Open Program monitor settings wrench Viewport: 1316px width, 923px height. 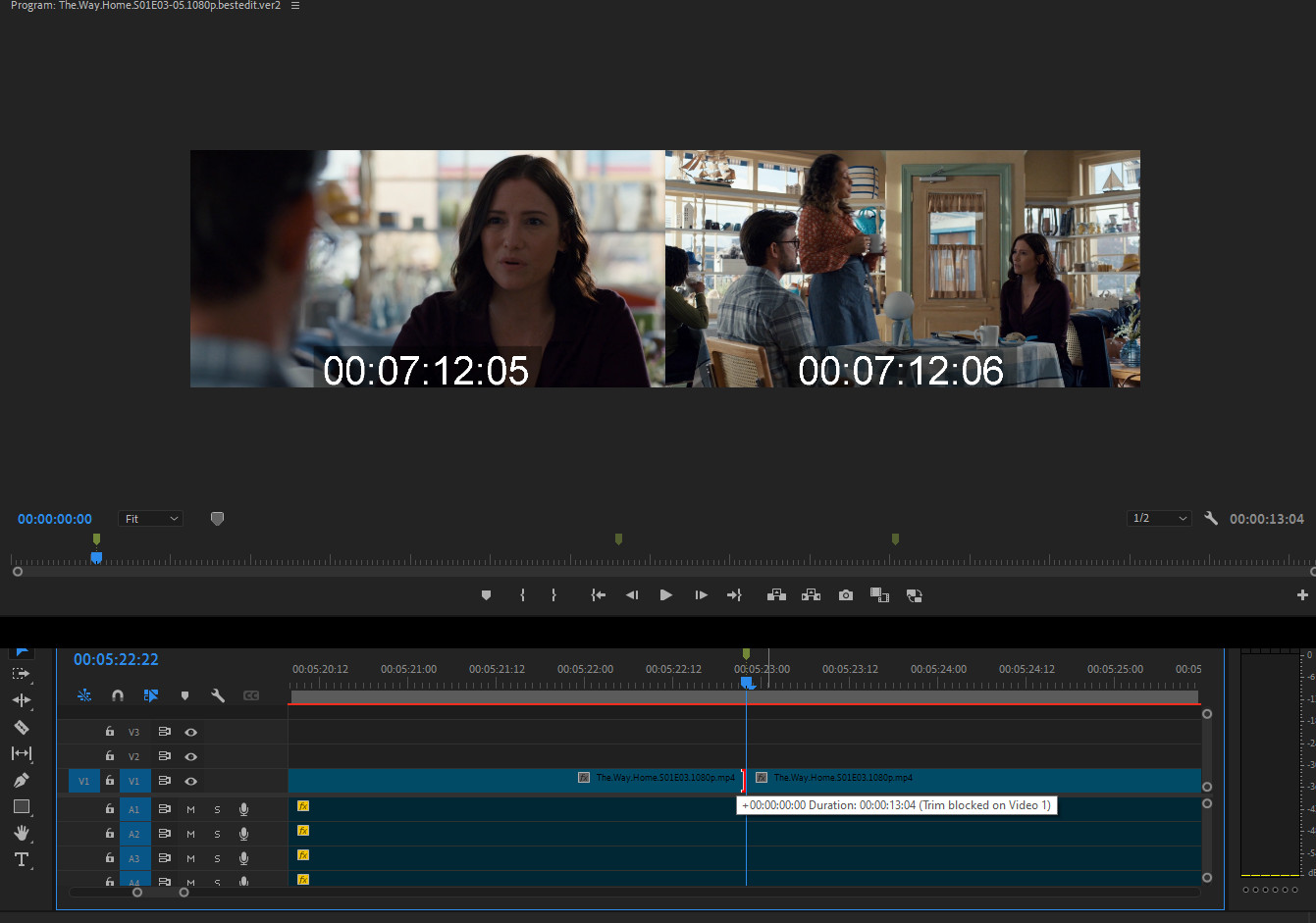(1211, 518)
